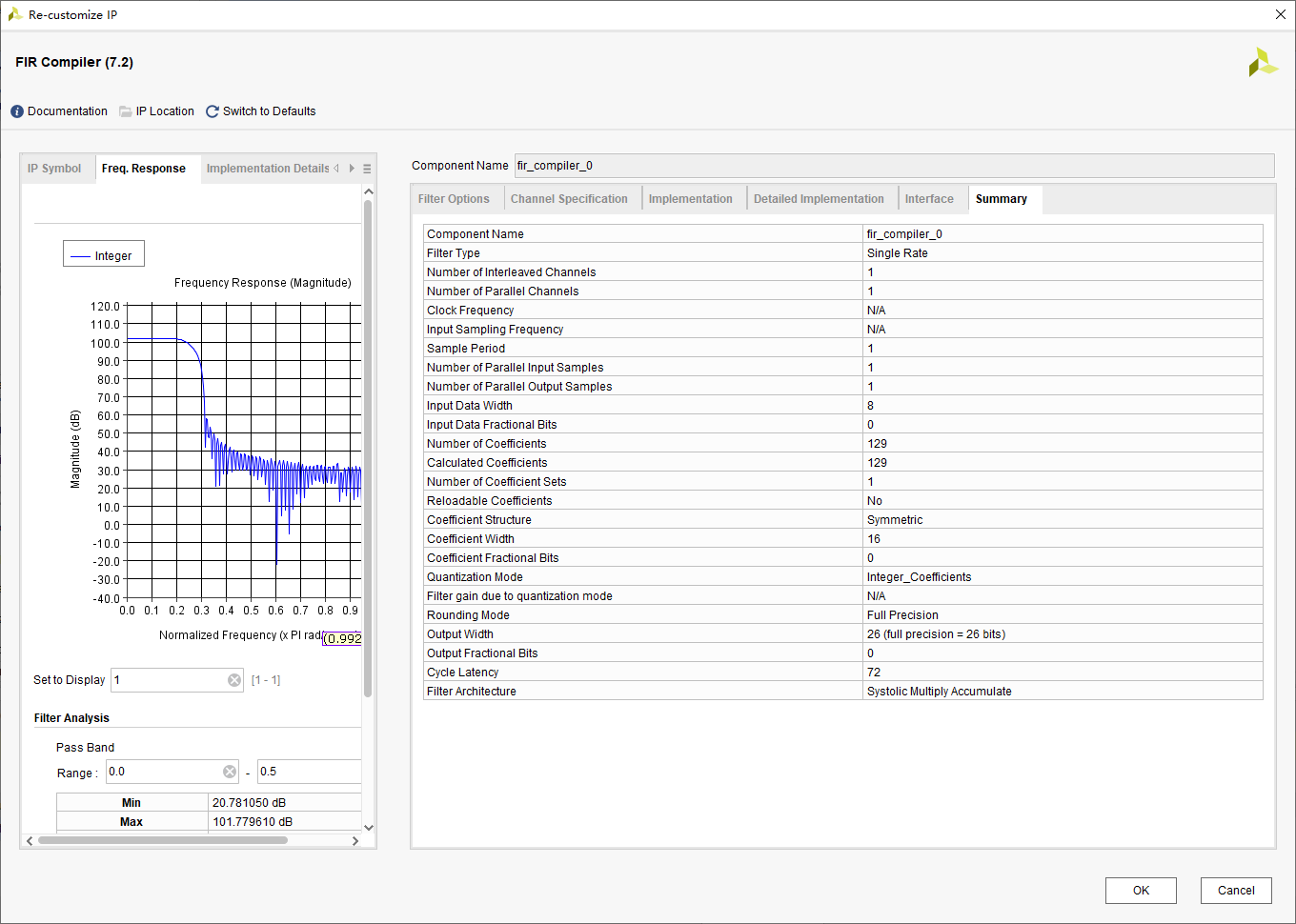The height and width of the screenshot is (924, 1296).
Task: Click the Cycle Latency value 72
Action: point(874,673)
